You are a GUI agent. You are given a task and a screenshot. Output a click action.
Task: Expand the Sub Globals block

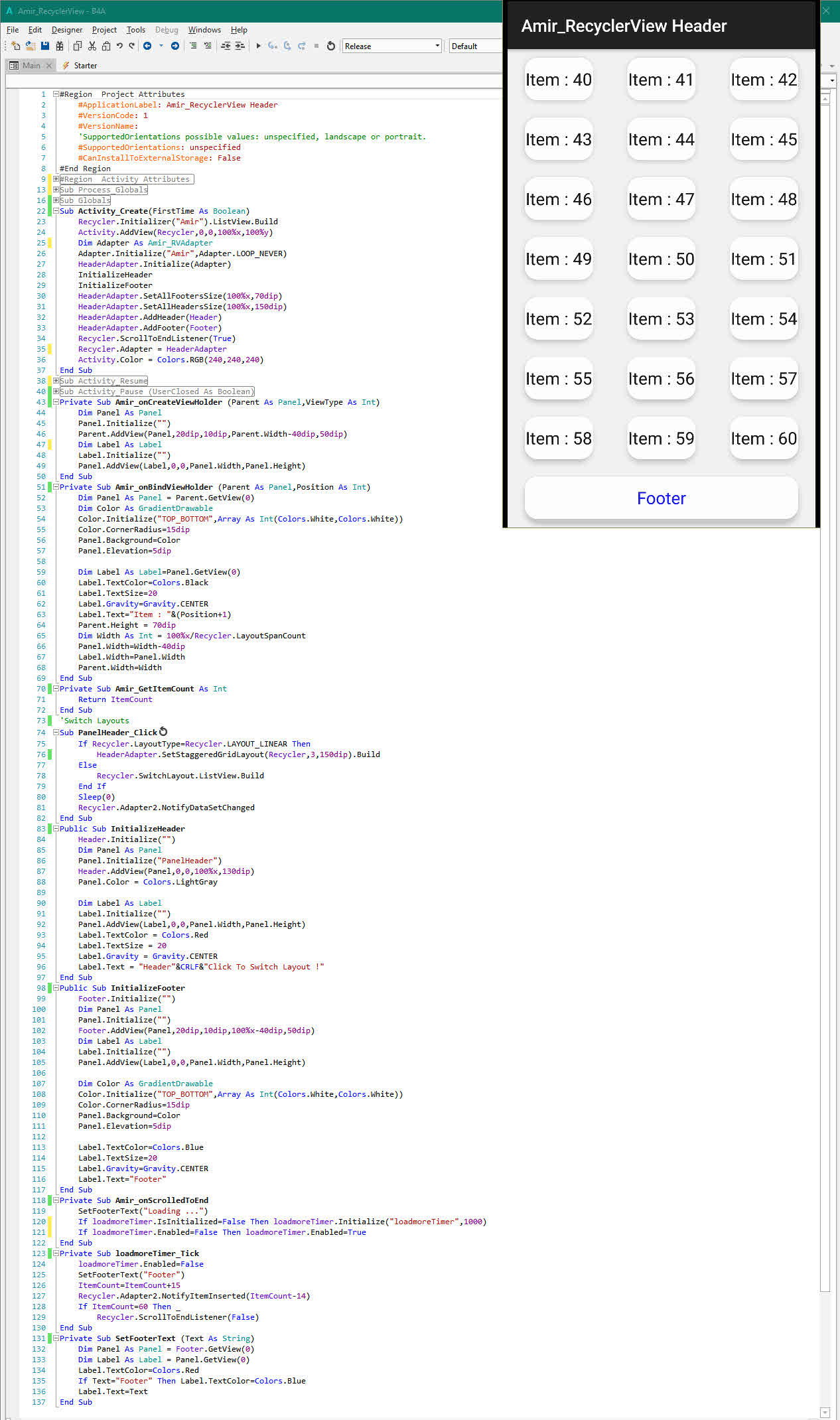56,200
